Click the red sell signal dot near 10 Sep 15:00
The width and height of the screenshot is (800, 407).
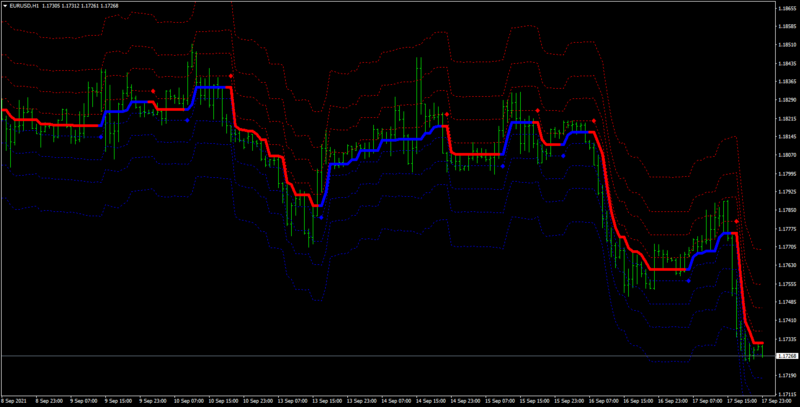click(x=231, y=76)
